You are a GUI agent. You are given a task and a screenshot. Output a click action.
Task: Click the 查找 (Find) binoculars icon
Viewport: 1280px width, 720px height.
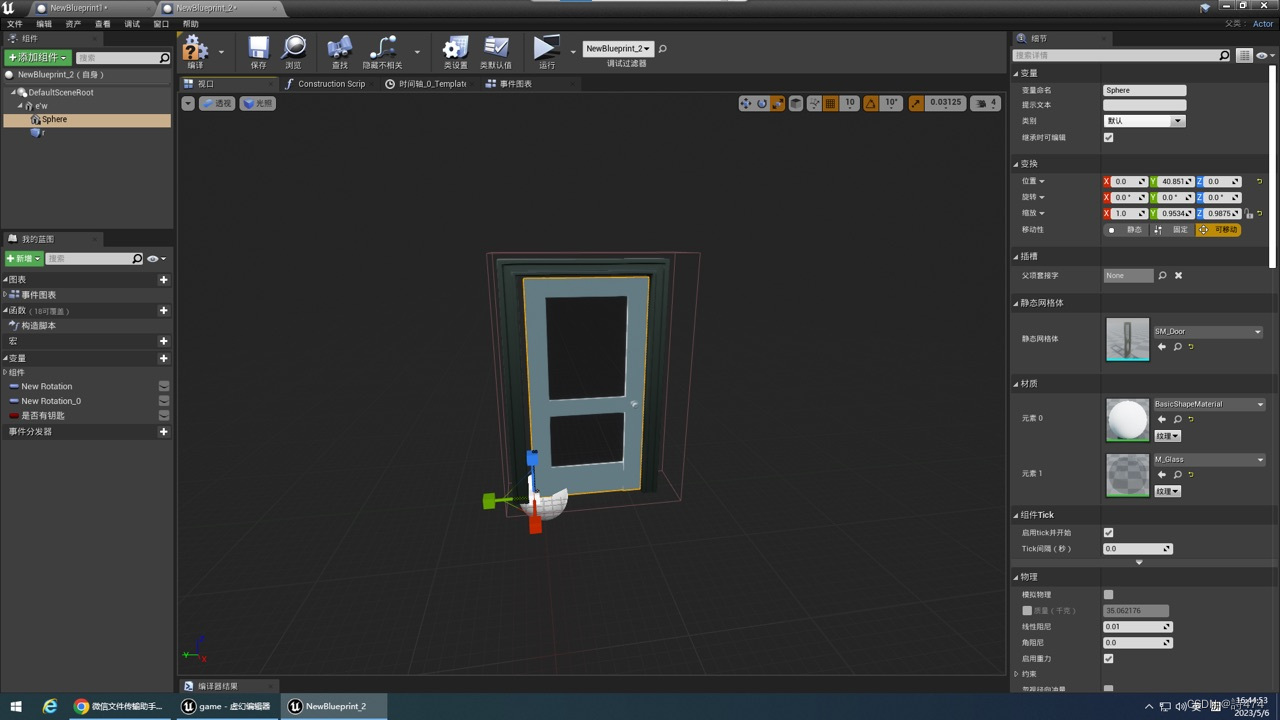[x=340, y=47]
